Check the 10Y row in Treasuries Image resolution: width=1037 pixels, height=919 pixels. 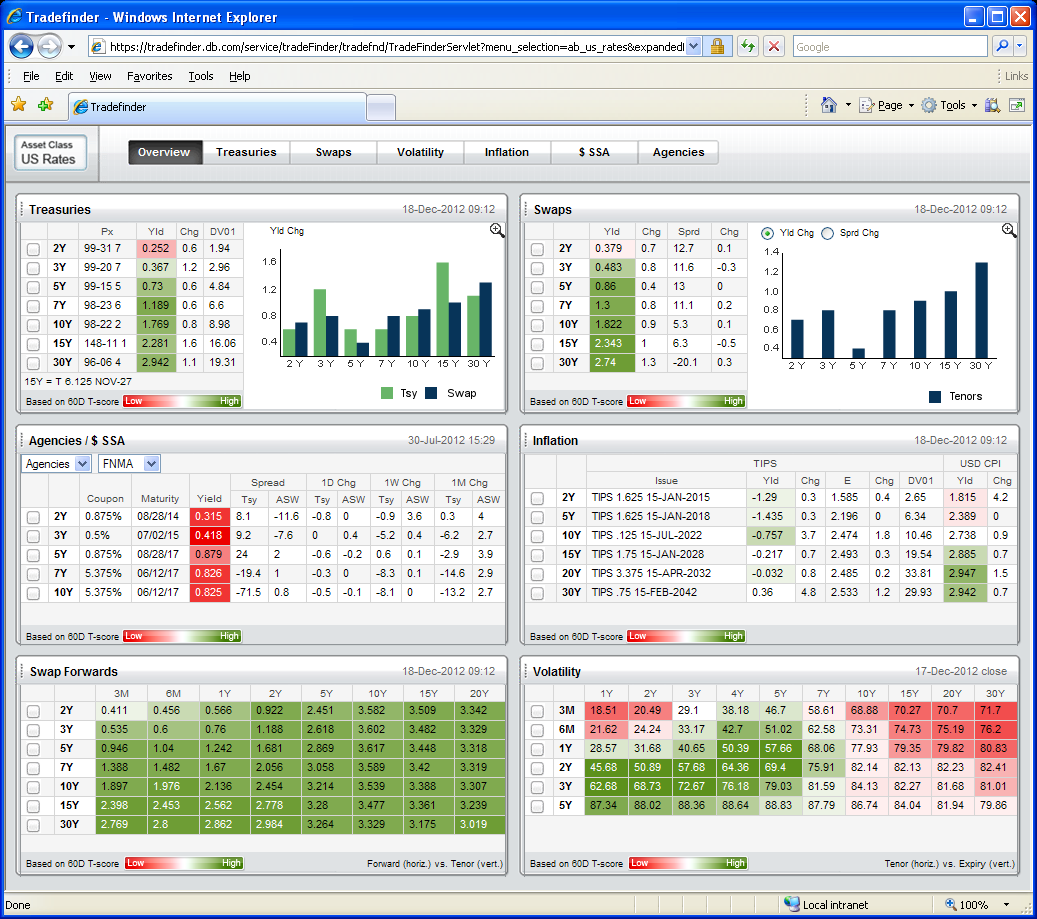pos(34,325)
